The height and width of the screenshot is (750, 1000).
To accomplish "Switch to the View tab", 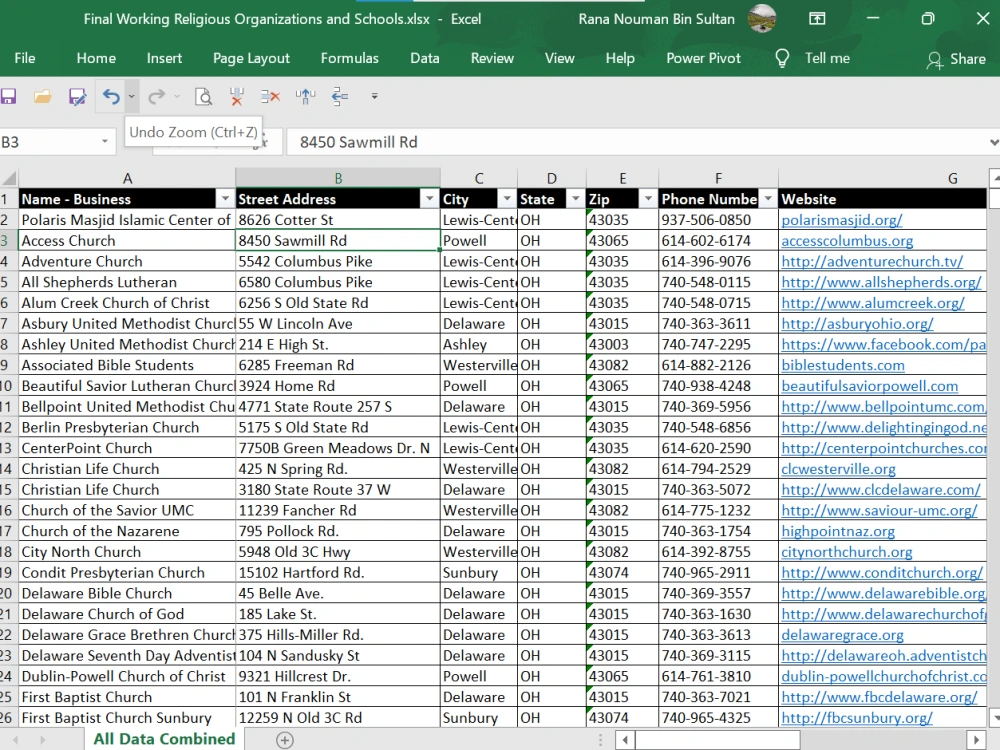I will pos(559,58).
